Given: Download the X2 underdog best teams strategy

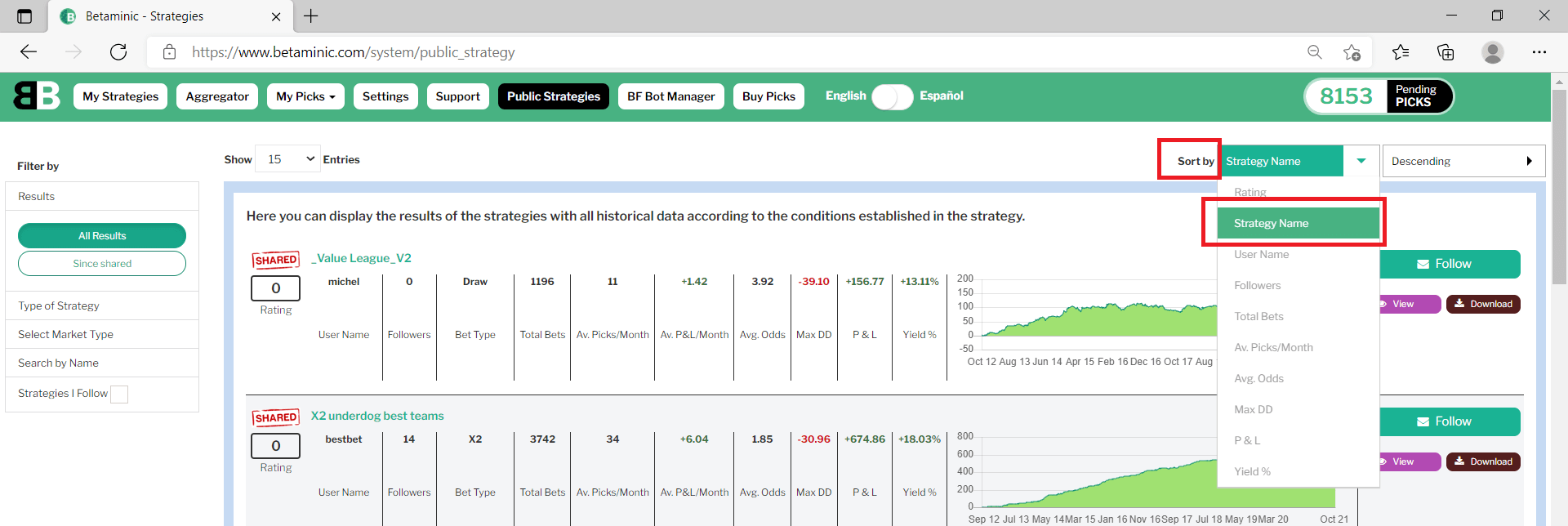Looking at the screenshot, I should coord(1483,461).
